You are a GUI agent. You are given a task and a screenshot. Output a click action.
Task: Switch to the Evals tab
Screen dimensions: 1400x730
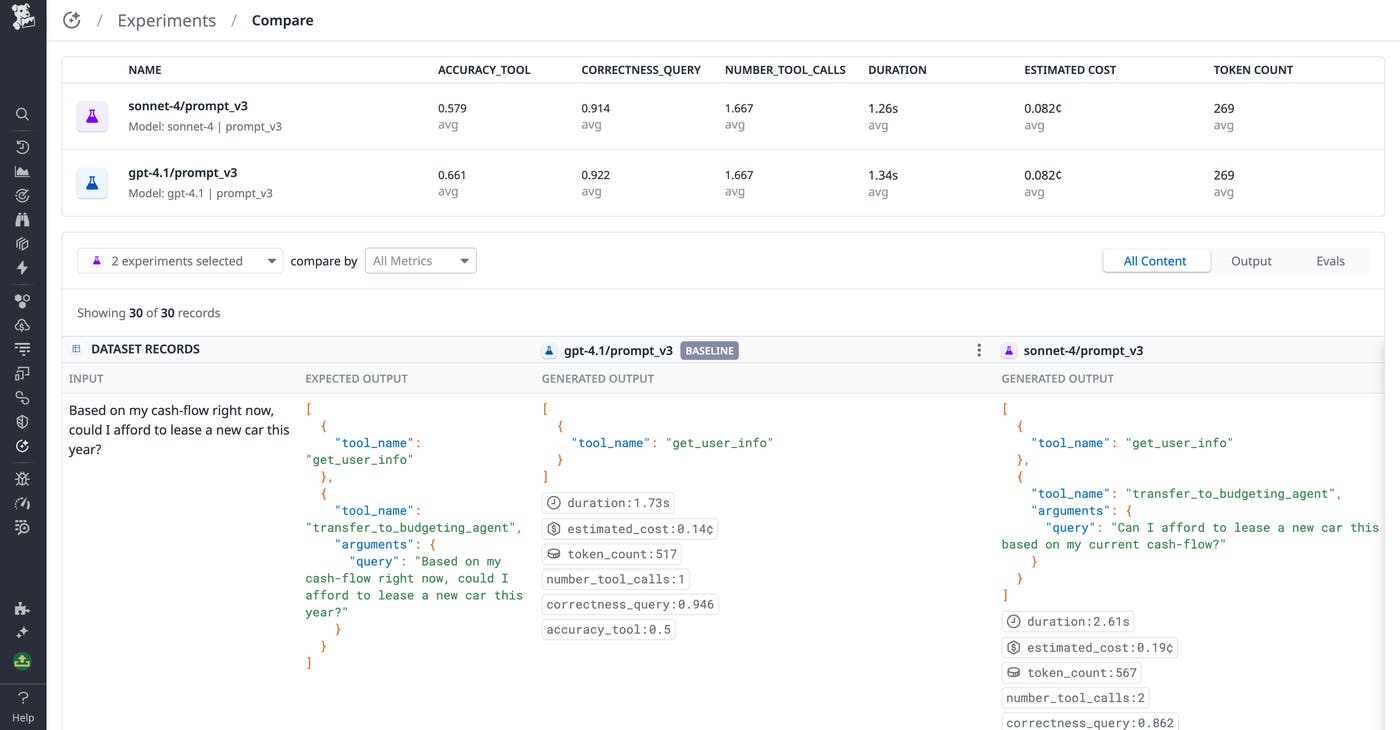1330,261
